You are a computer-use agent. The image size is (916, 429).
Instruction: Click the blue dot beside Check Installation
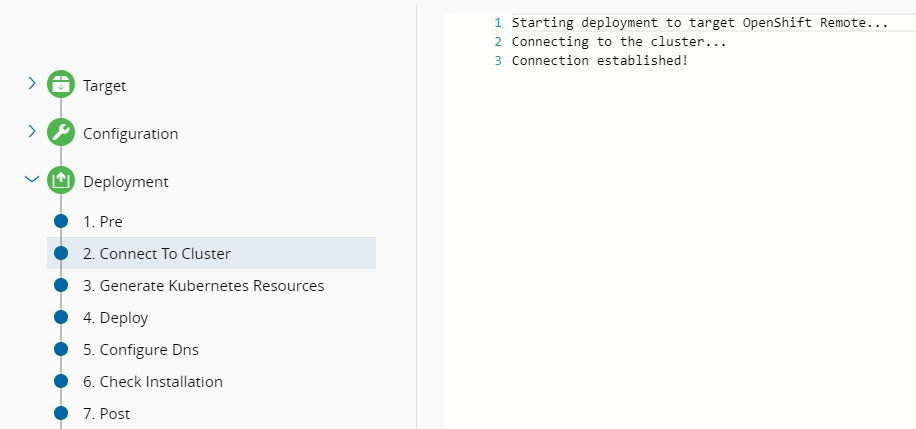61,381
